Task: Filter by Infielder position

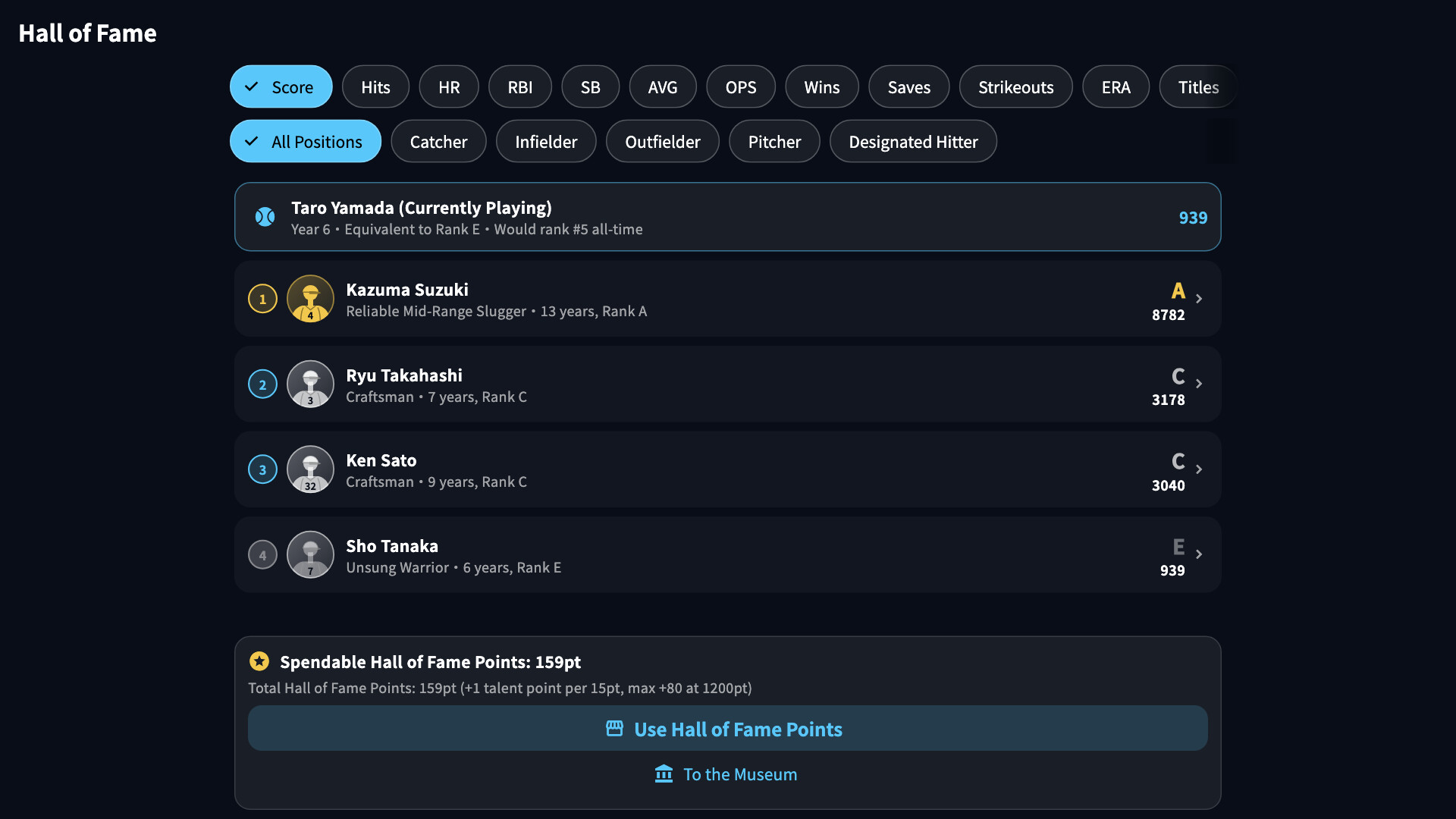Action: (x=546, y=142)
